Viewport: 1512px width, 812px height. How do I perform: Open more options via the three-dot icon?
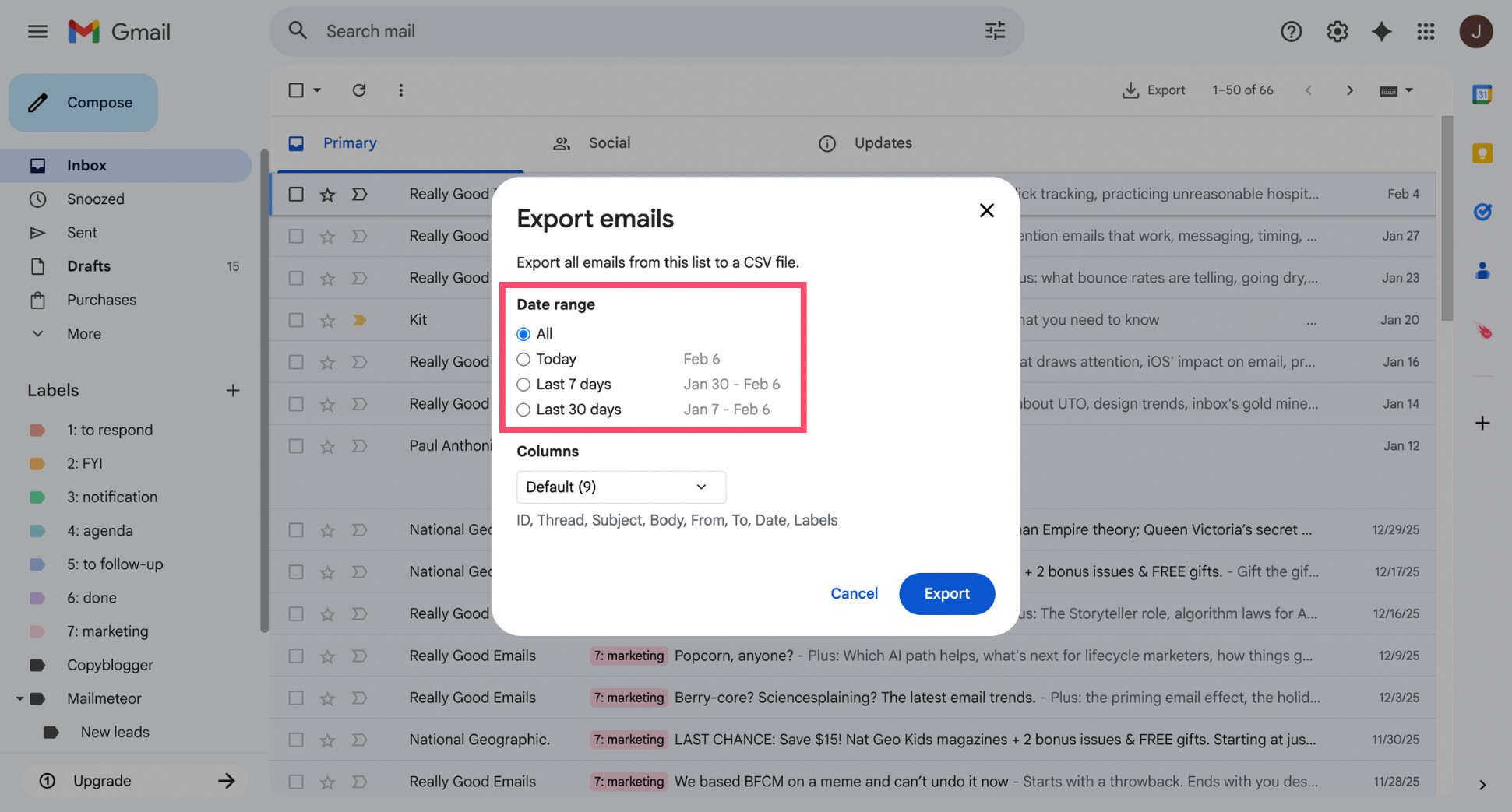(400, 90)
